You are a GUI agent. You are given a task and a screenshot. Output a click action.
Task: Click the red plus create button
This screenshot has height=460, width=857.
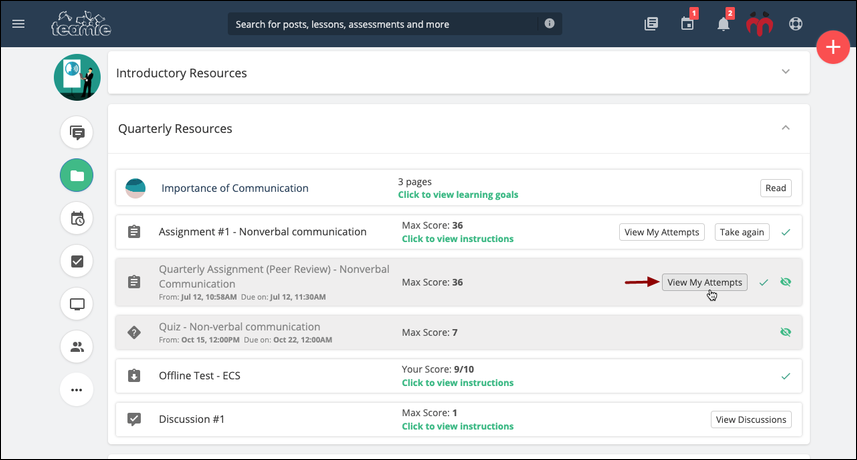(x=833, y=48)
